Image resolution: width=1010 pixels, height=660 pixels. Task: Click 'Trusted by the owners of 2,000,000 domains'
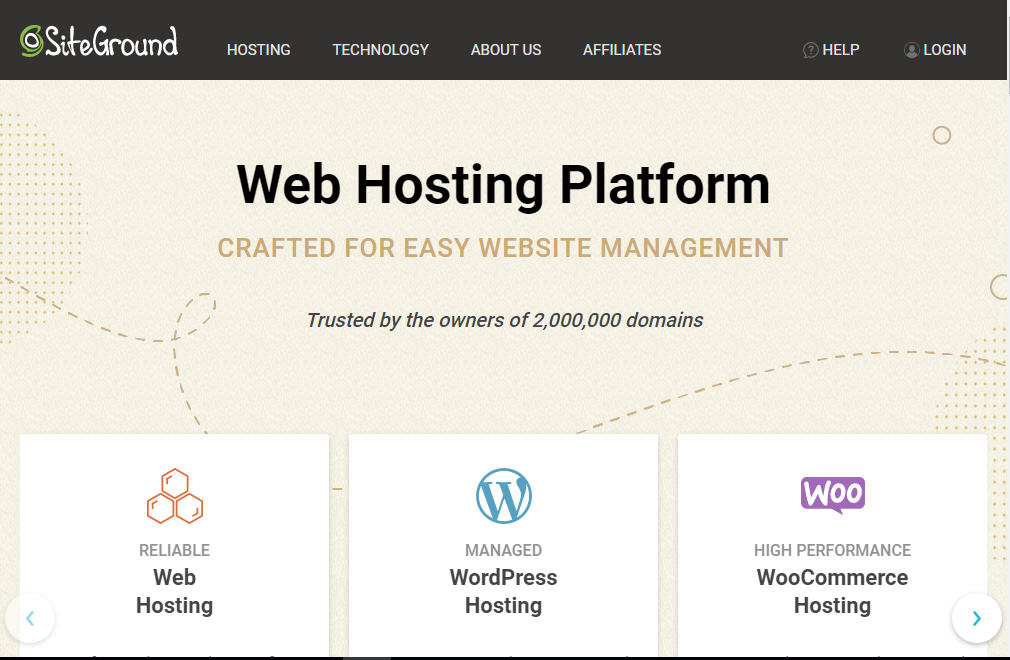coord(505,320)
